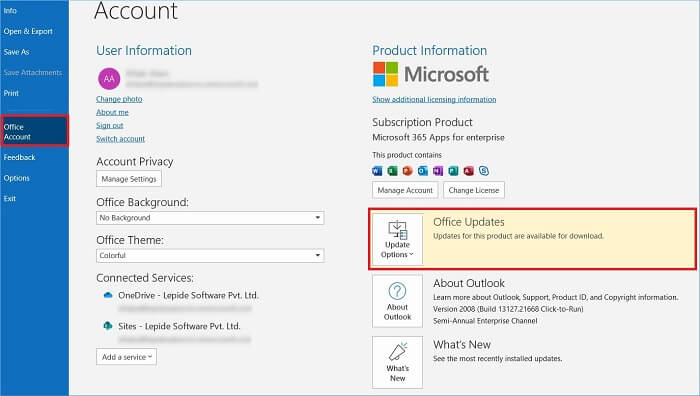
Task: Click Version 2008 build text
Action: pos(508,309)
